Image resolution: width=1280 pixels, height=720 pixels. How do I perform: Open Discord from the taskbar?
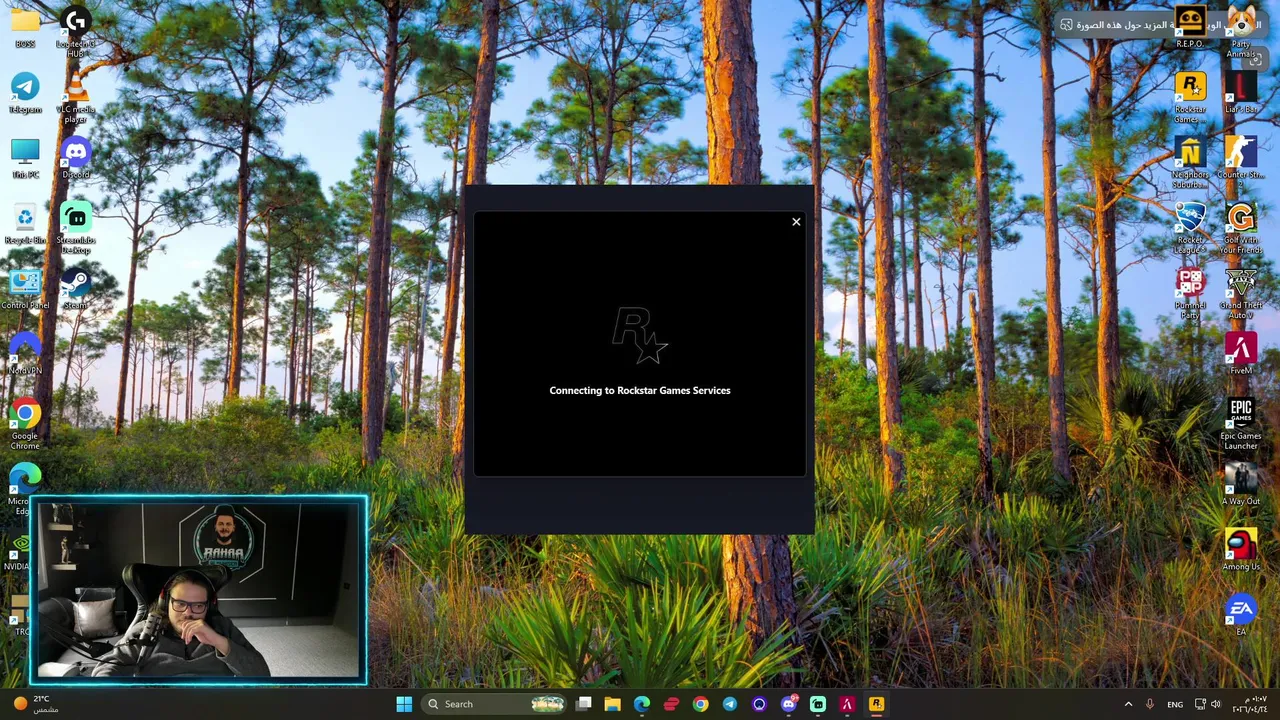click(788, 704)
